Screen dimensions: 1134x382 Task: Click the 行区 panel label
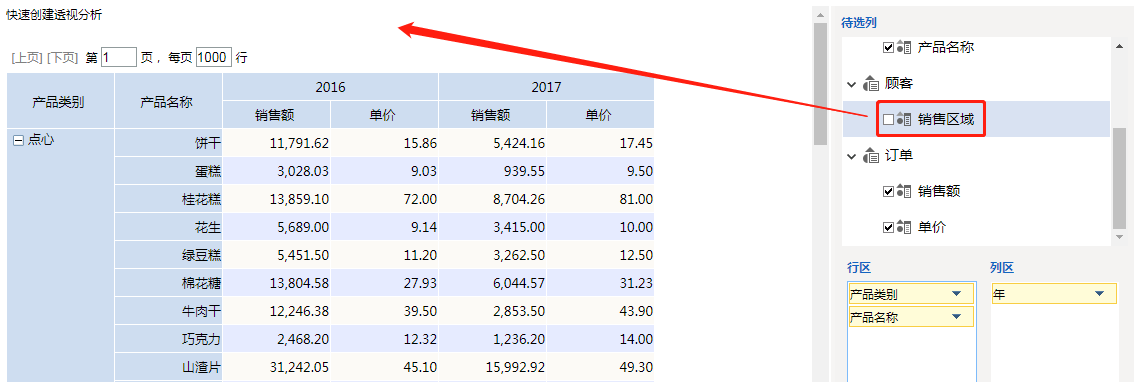coord(858,268)
